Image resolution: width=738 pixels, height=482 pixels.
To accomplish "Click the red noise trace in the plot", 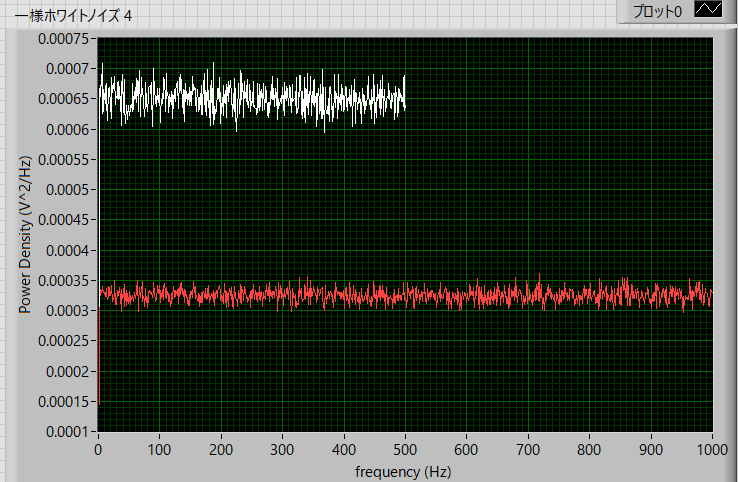I will [400, 295].
